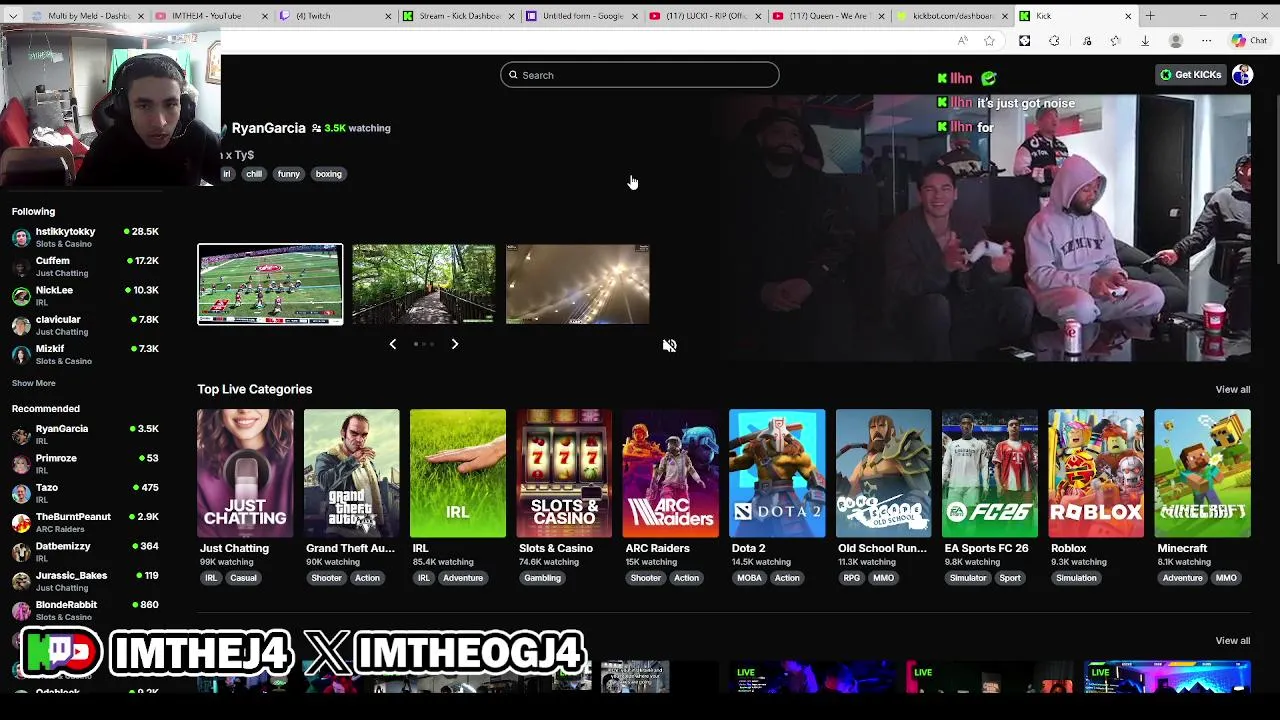Unmute the featured stream audio icon

coord(669,345)
